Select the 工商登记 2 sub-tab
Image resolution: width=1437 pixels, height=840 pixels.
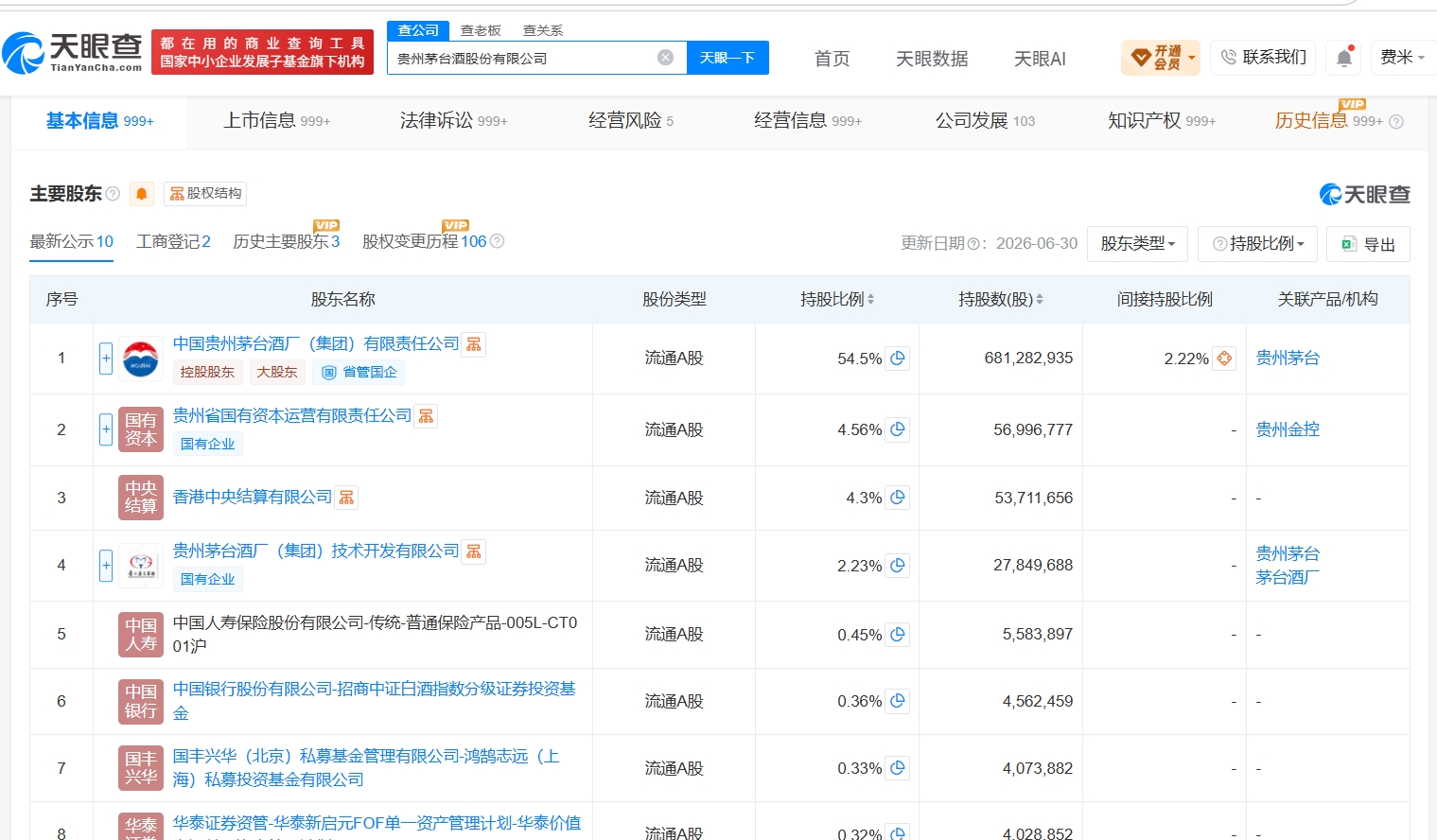pos(173,242)
